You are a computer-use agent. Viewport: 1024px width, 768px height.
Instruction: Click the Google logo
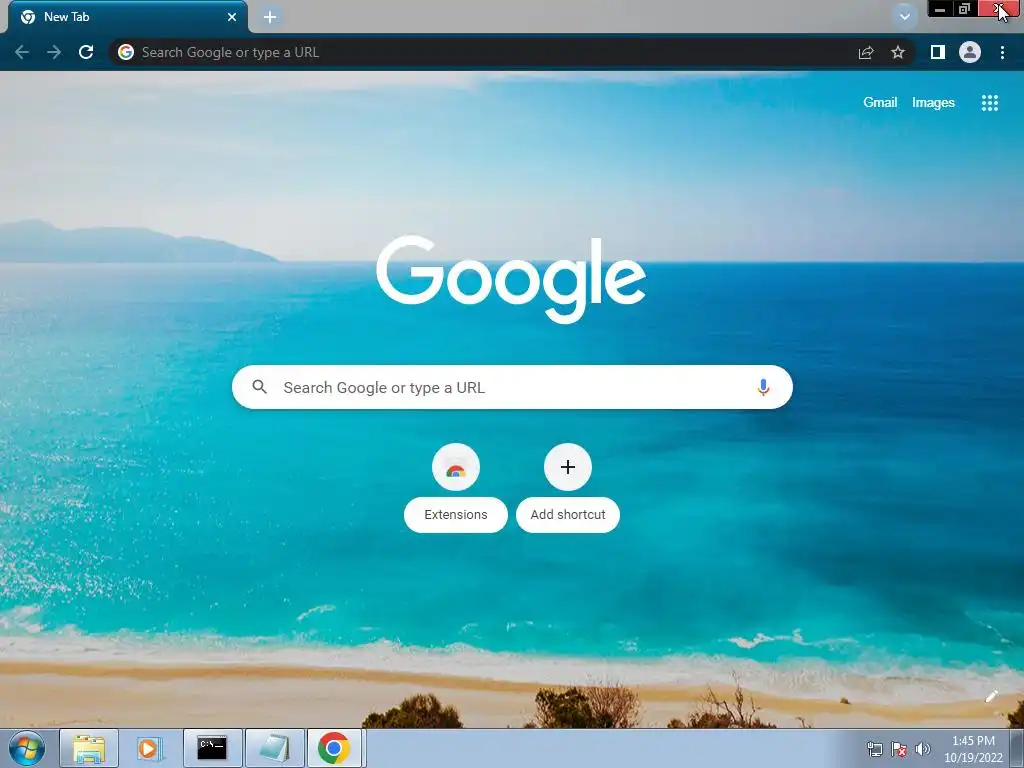pyautogui.click(x=511, y=280)
